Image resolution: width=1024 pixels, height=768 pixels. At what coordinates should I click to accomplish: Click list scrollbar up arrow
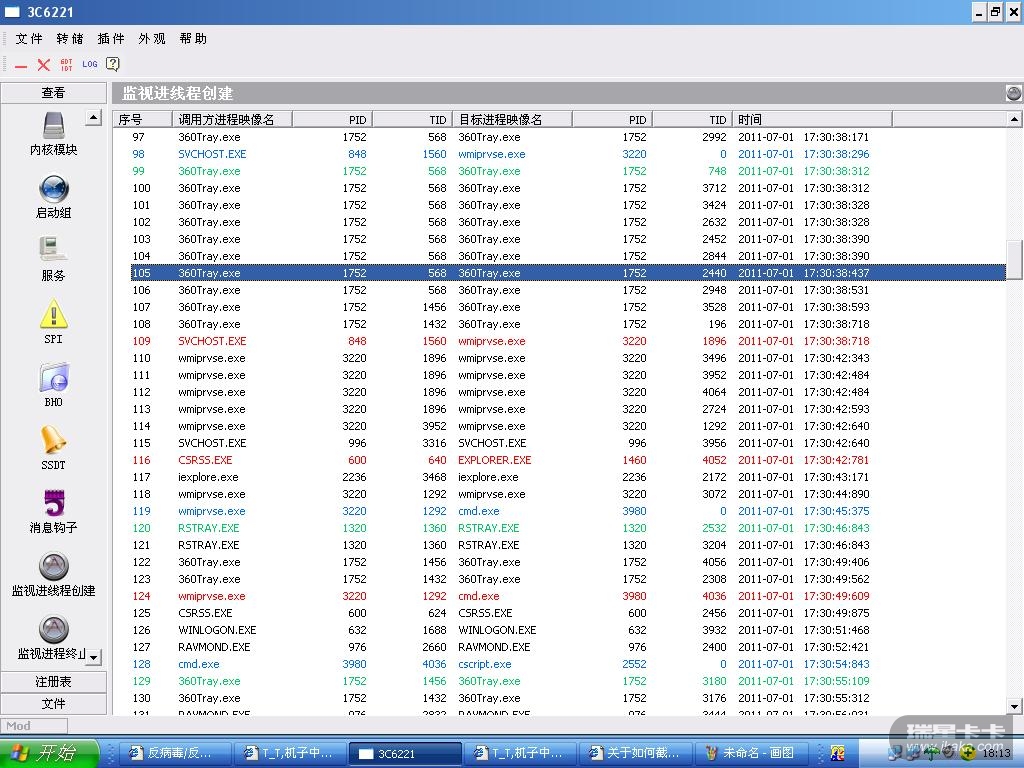1014,119
